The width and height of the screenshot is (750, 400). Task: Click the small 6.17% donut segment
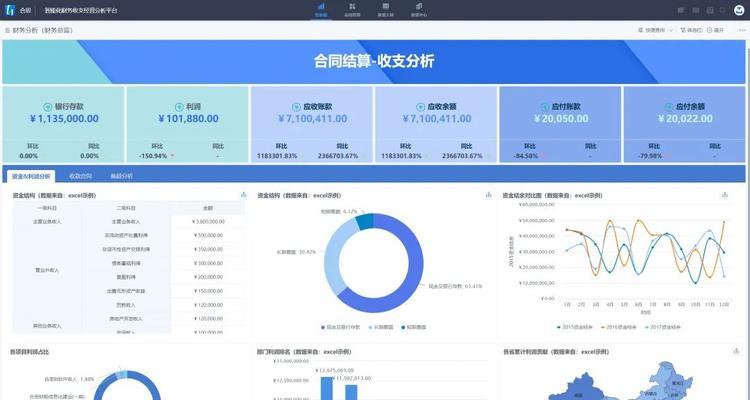pyautogui.click(x=365, y=221)
